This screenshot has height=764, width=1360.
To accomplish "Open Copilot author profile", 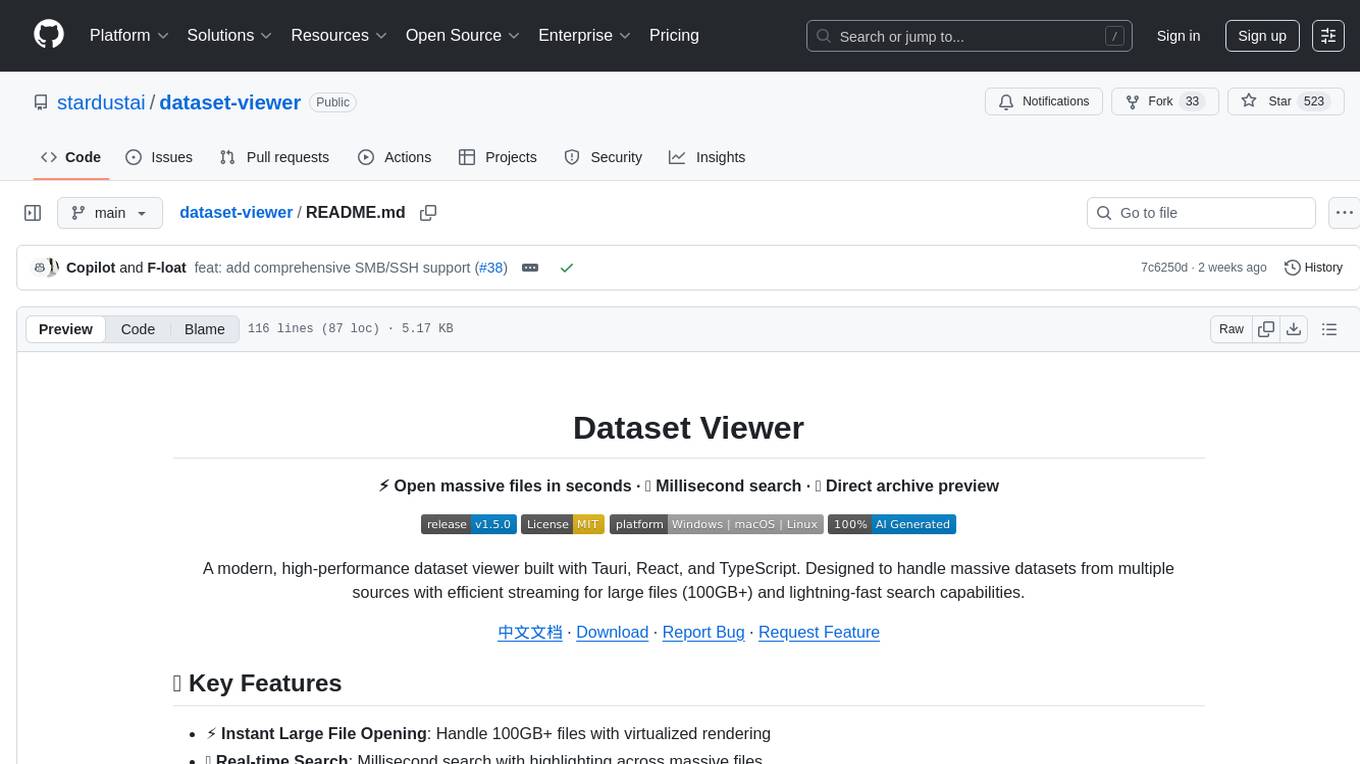I will pos(90,268).
